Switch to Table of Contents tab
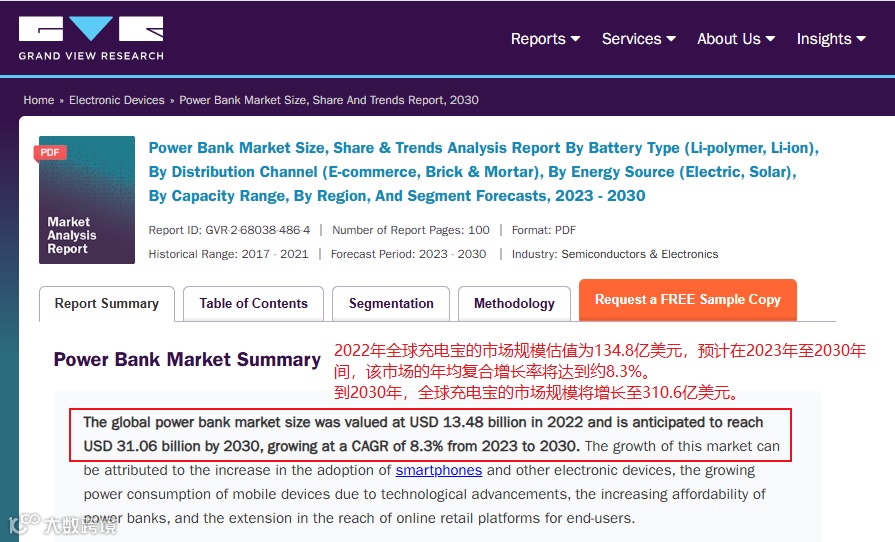895x542 pixels. (x=253, y=304)
